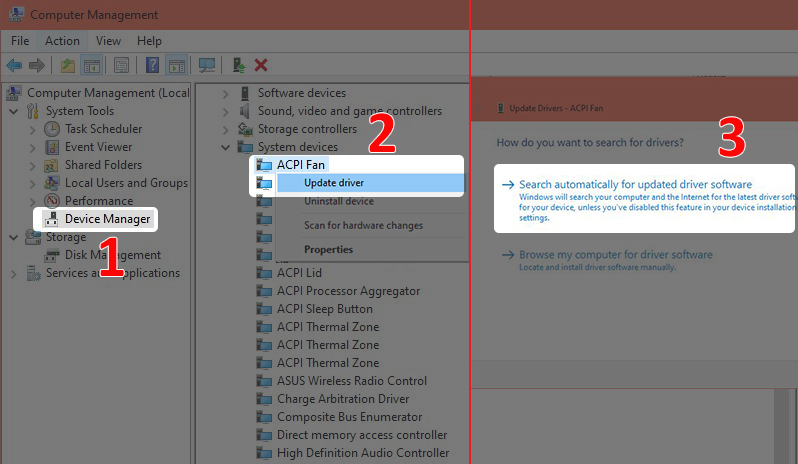
Task: Choose Update driver from context menu
Action: (334, 183)
